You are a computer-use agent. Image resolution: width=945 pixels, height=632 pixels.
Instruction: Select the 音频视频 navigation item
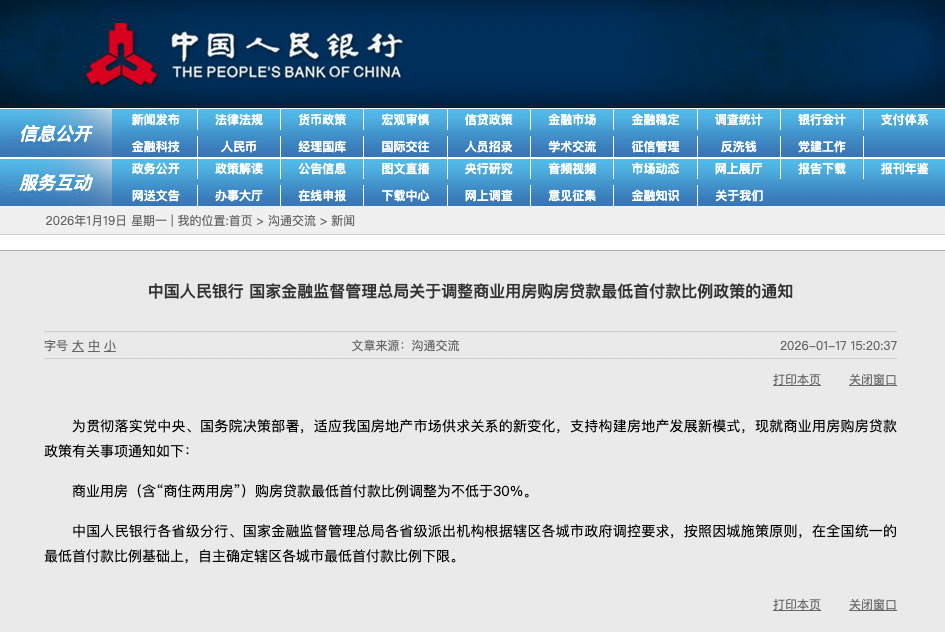[572, 169]
